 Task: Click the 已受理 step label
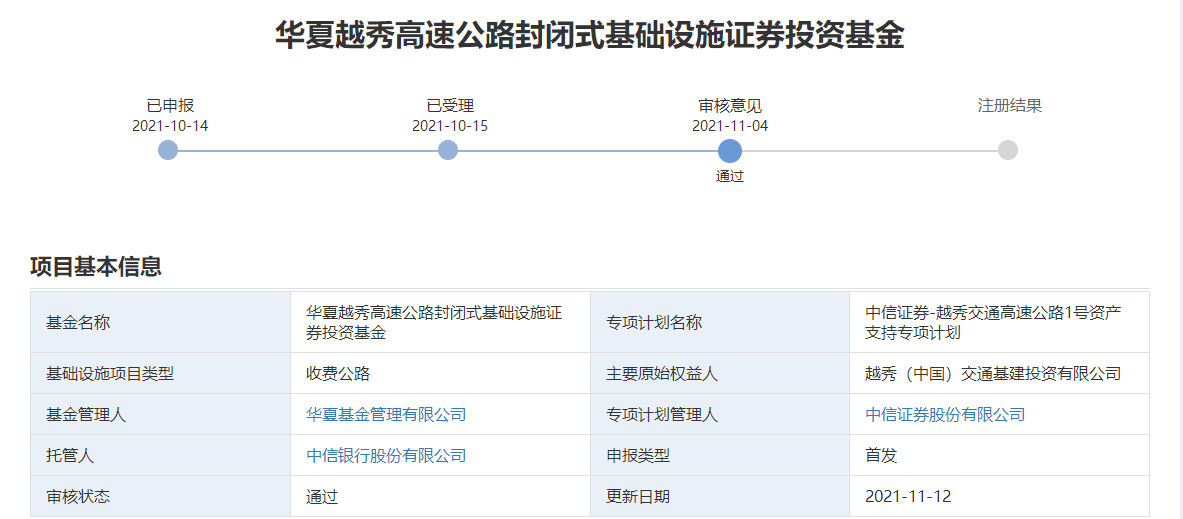[450, 106]
